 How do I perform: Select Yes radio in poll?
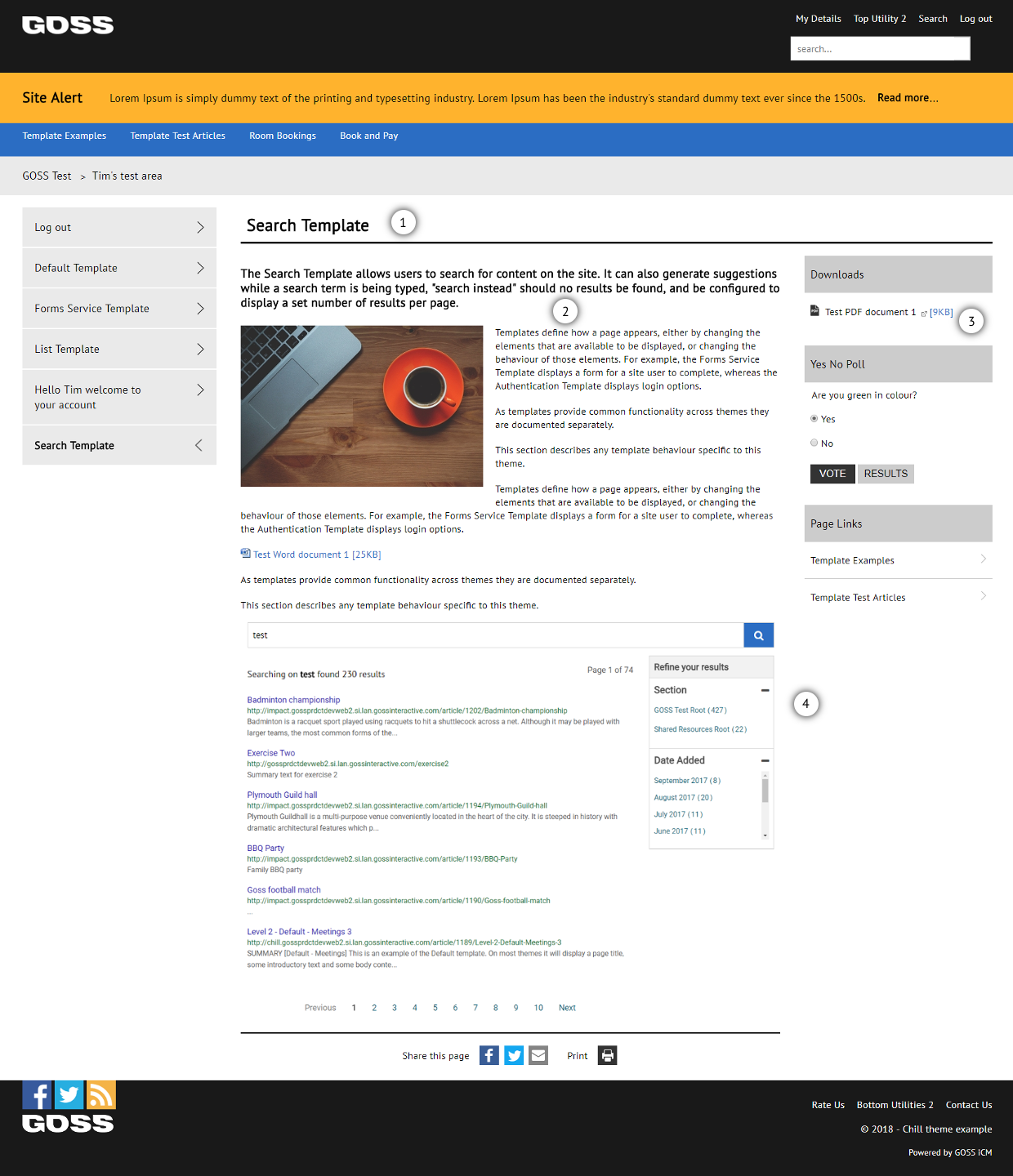tap(814, 419)
